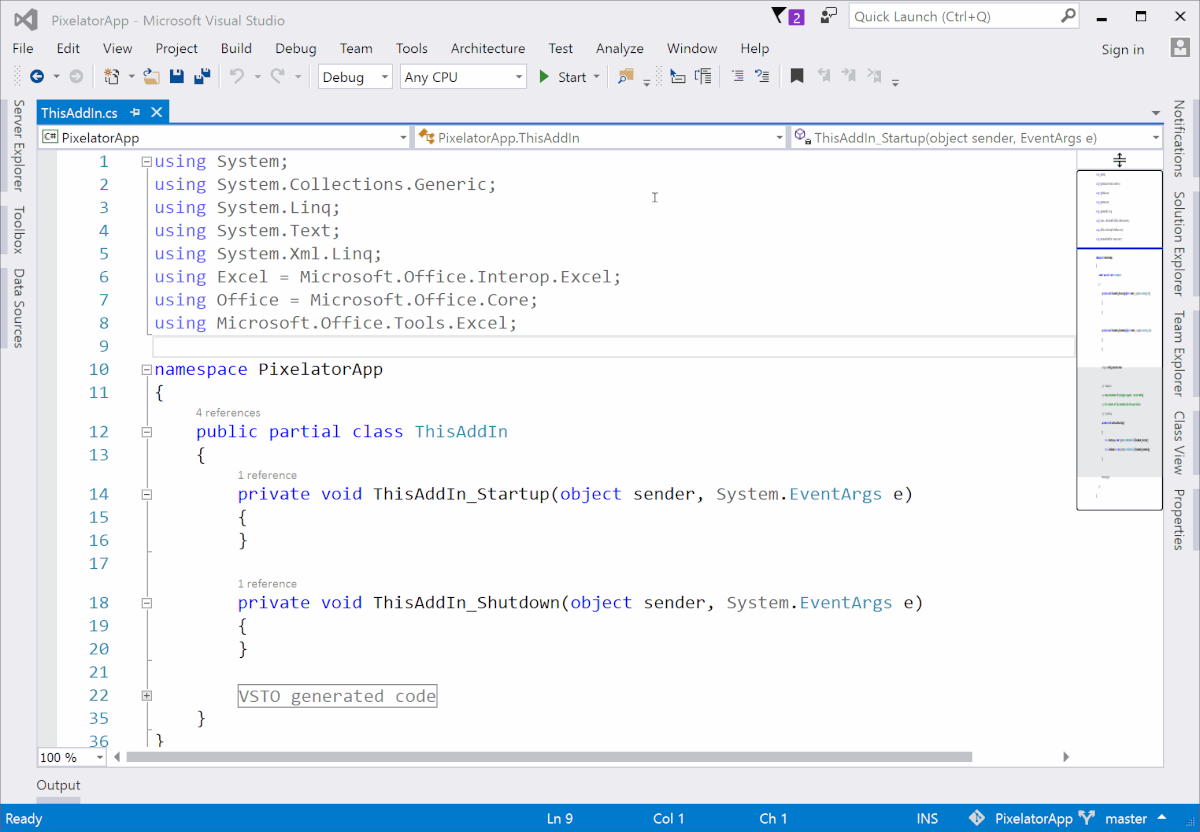Open the Navigate Backward history dropdown arrow
Screen dimensions: 1200x832
56,77
